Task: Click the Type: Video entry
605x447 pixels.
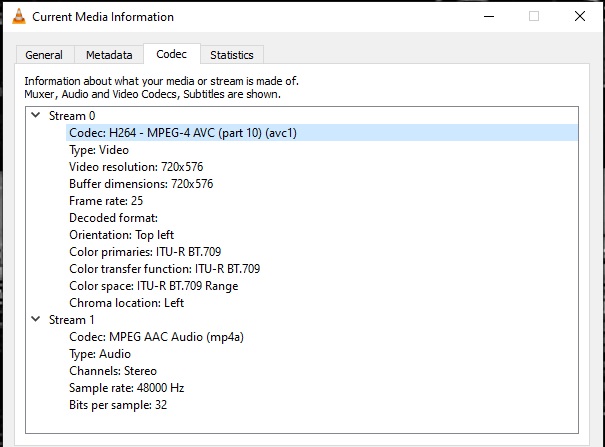Action: tap(99, 150)
